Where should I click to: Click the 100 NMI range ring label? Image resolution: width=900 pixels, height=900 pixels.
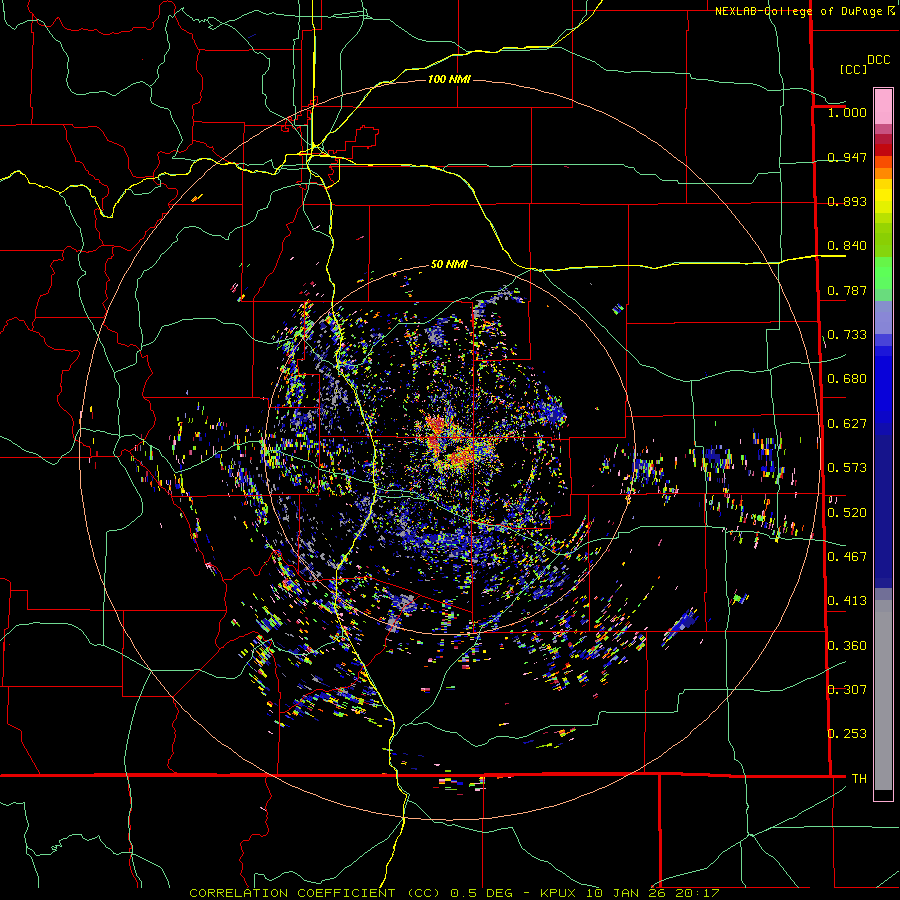[x=449, y=79]
